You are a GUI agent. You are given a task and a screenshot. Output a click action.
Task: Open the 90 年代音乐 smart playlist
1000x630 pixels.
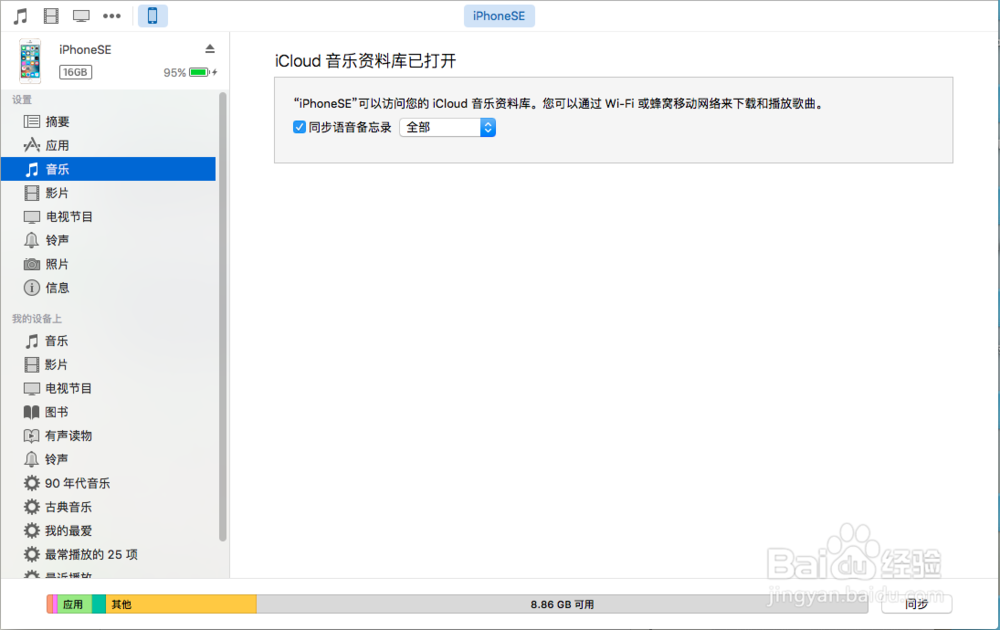pos(108,483)
